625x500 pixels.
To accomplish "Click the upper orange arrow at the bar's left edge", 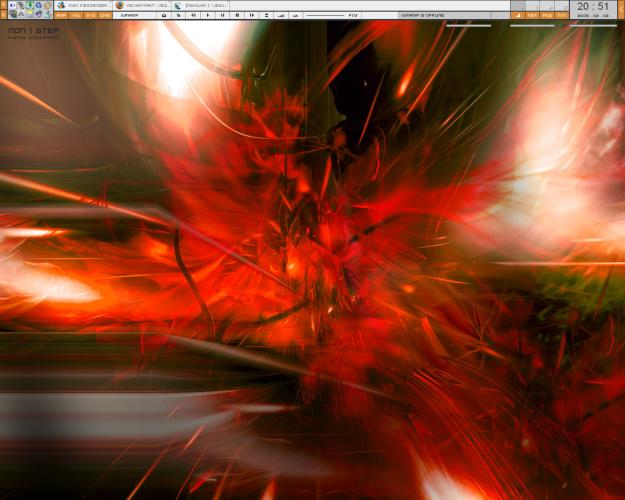I will 4,5.
